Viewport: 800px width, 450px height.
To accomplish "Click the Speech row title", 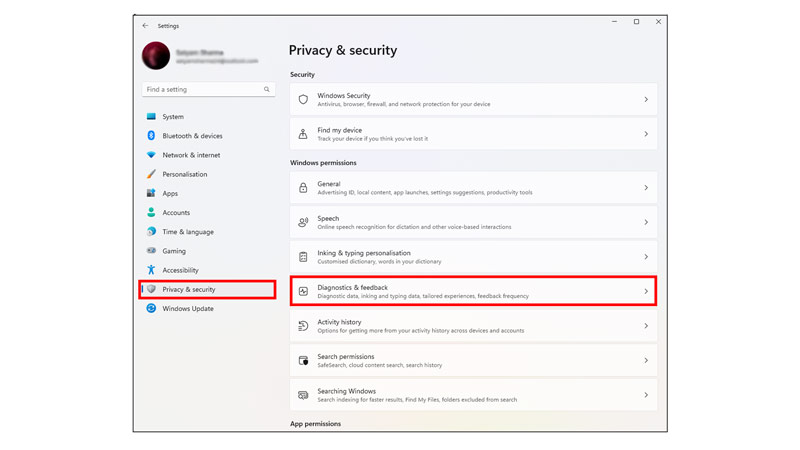I will point(328,218).
